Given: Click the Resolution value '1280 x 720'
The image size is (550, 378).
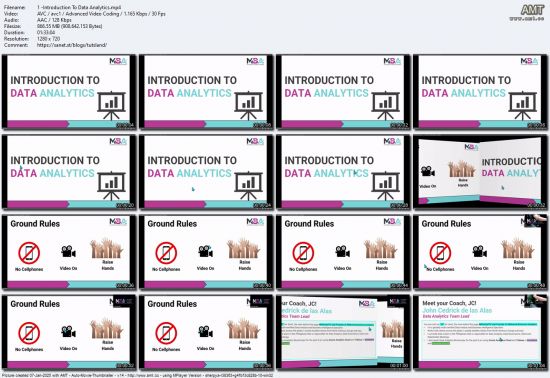Looking at the screenshot, I should (x=48, y=39).
